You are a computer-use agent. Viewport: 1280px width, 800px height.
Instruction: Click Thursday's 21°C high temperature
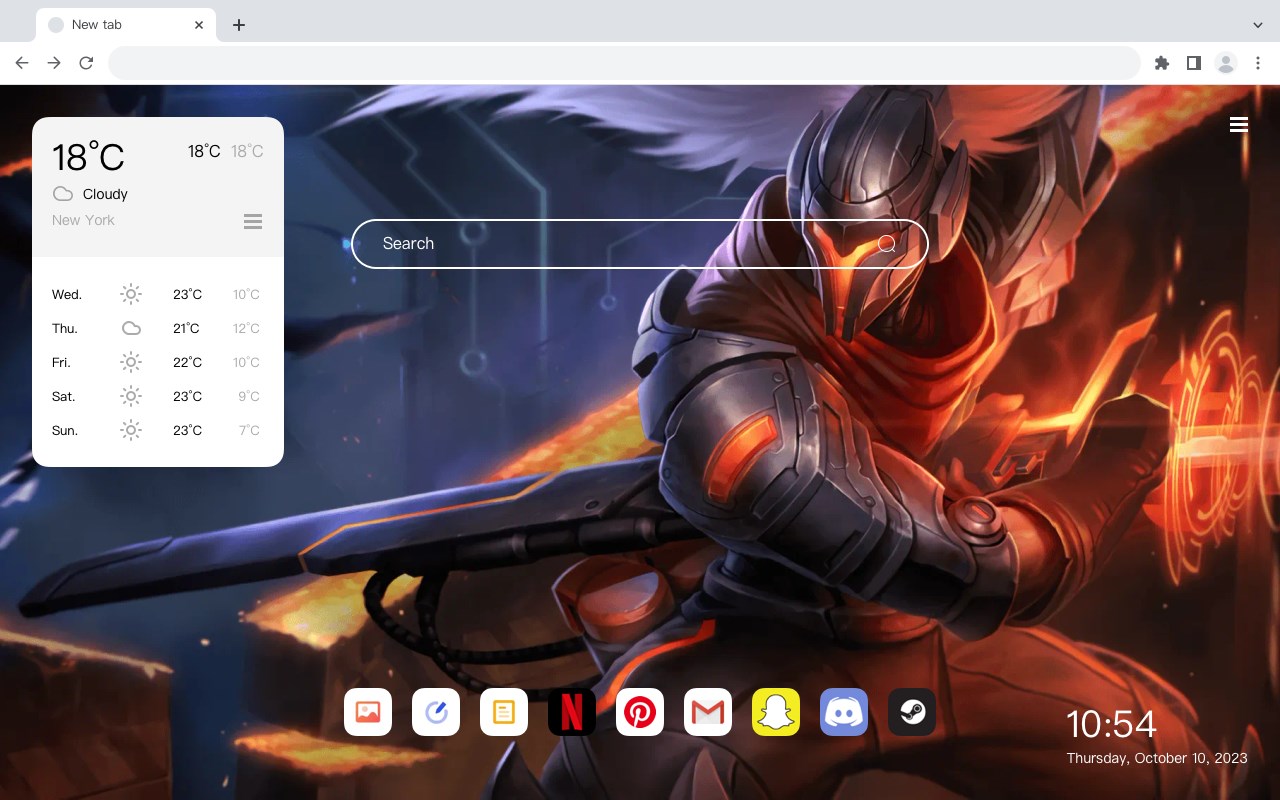186,328
